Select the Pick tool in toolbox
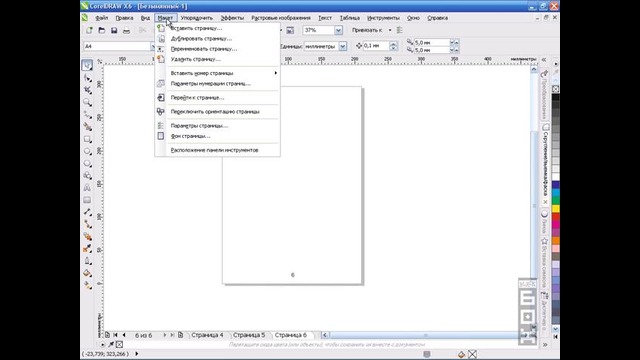 (x=87, y=65)
